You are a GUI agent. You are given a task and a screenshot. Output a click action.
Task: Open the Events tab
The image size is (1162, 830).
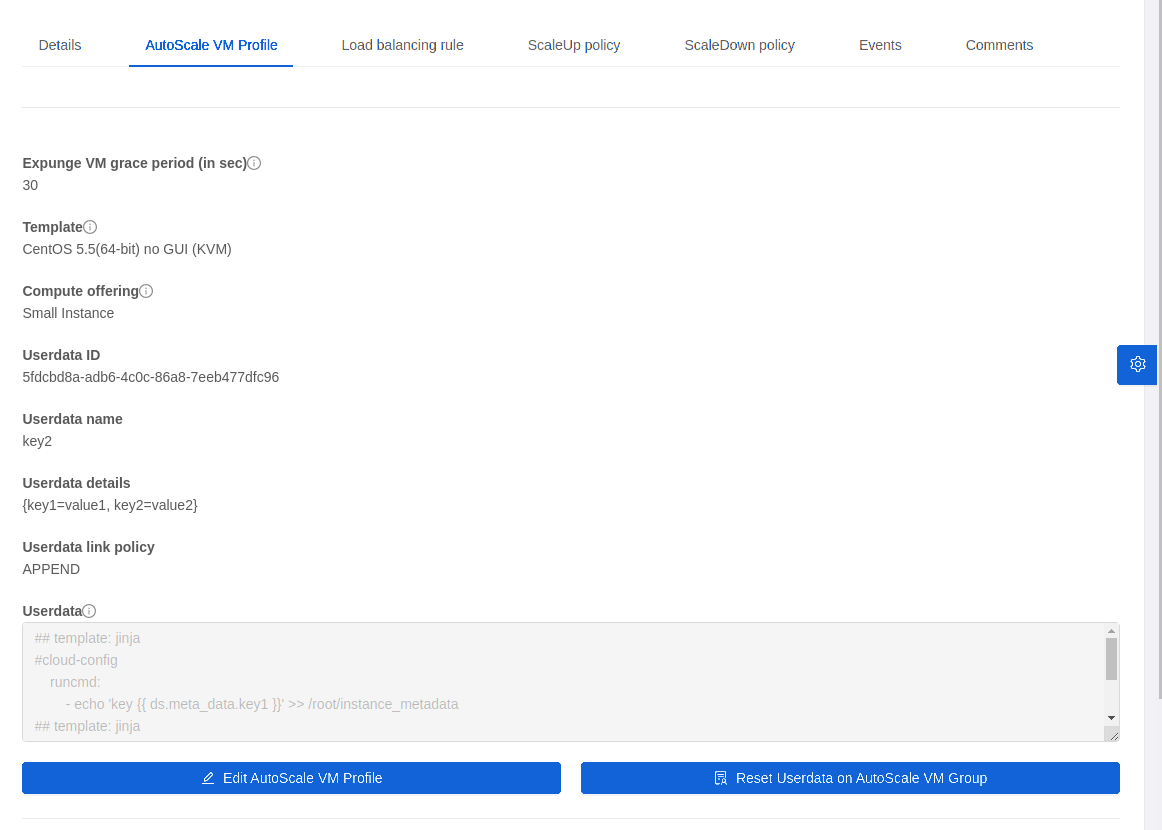(879, 45)
